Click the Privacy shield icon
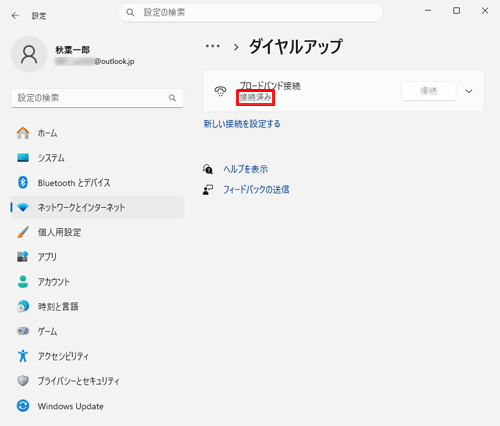500x426 pixels. pos(23,381)
